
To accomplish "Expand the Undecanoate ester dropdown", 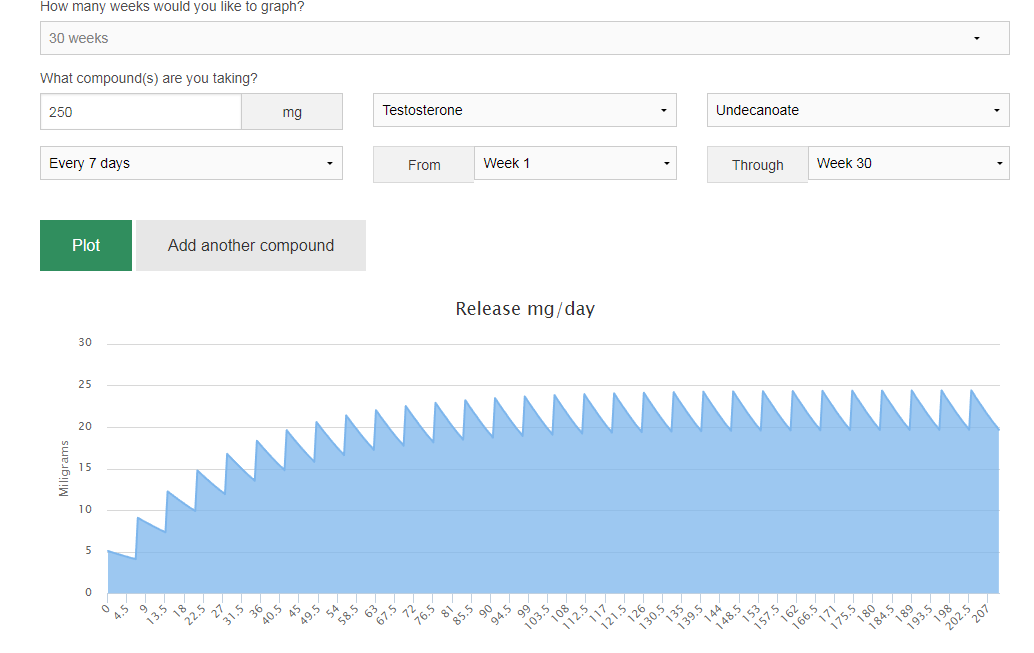I will (857, 110).
